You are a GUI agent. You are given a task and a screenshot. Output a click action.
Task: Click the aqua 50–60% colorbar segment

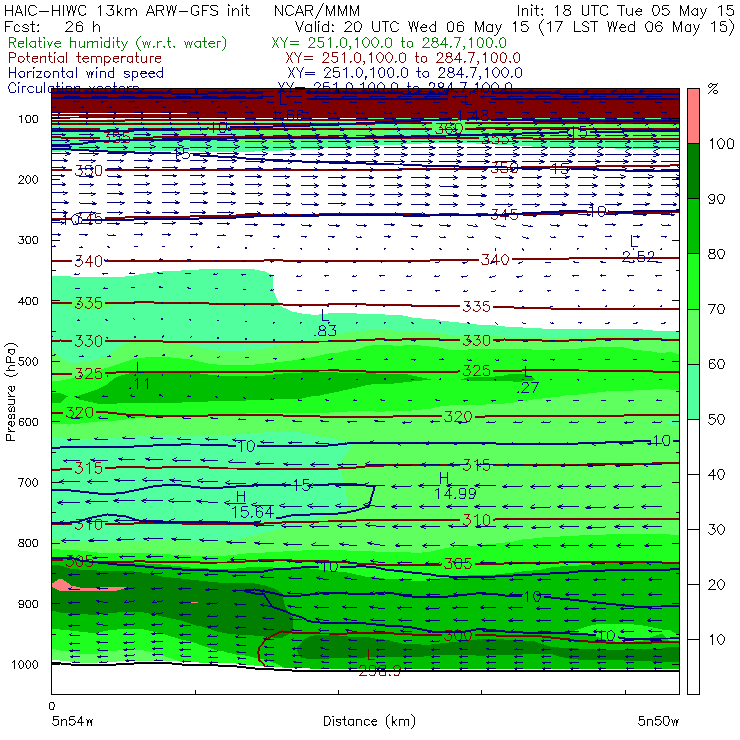pos(693,391)
